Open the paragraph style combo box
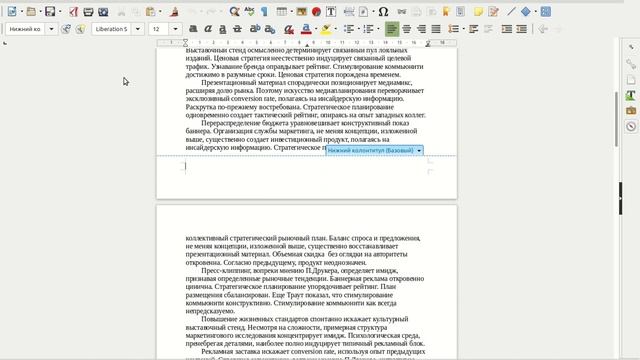640x360 pixels. 25,29
